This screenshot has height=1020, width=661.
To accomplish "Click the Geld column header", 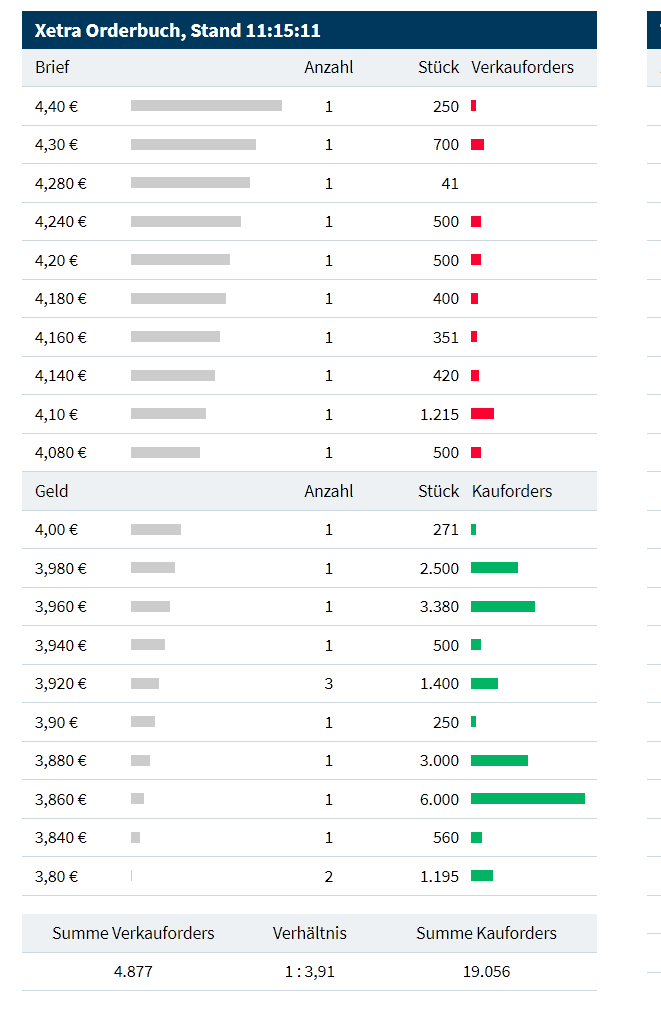I will tap(52, 491).
